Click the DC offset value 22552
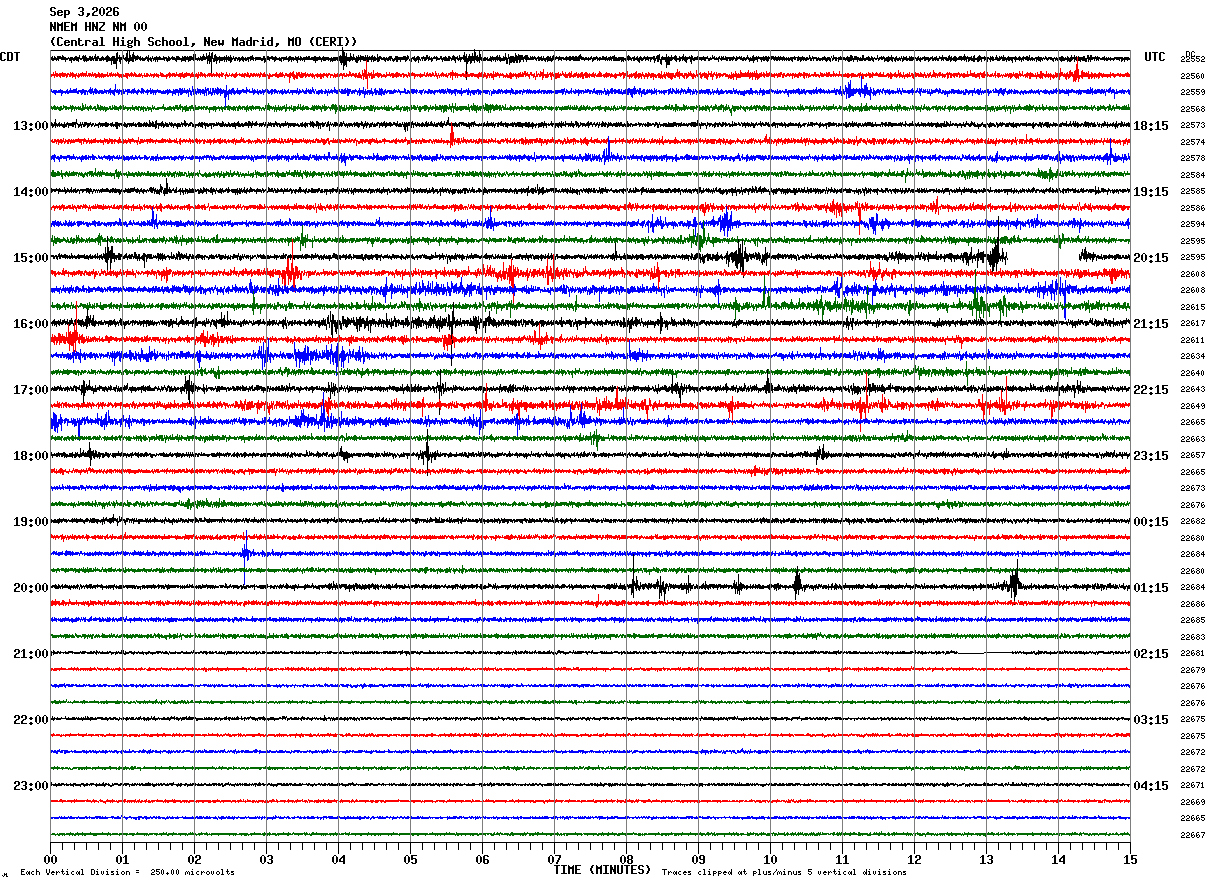Viewport: 1210px width, 886px height. [1192, 60]
